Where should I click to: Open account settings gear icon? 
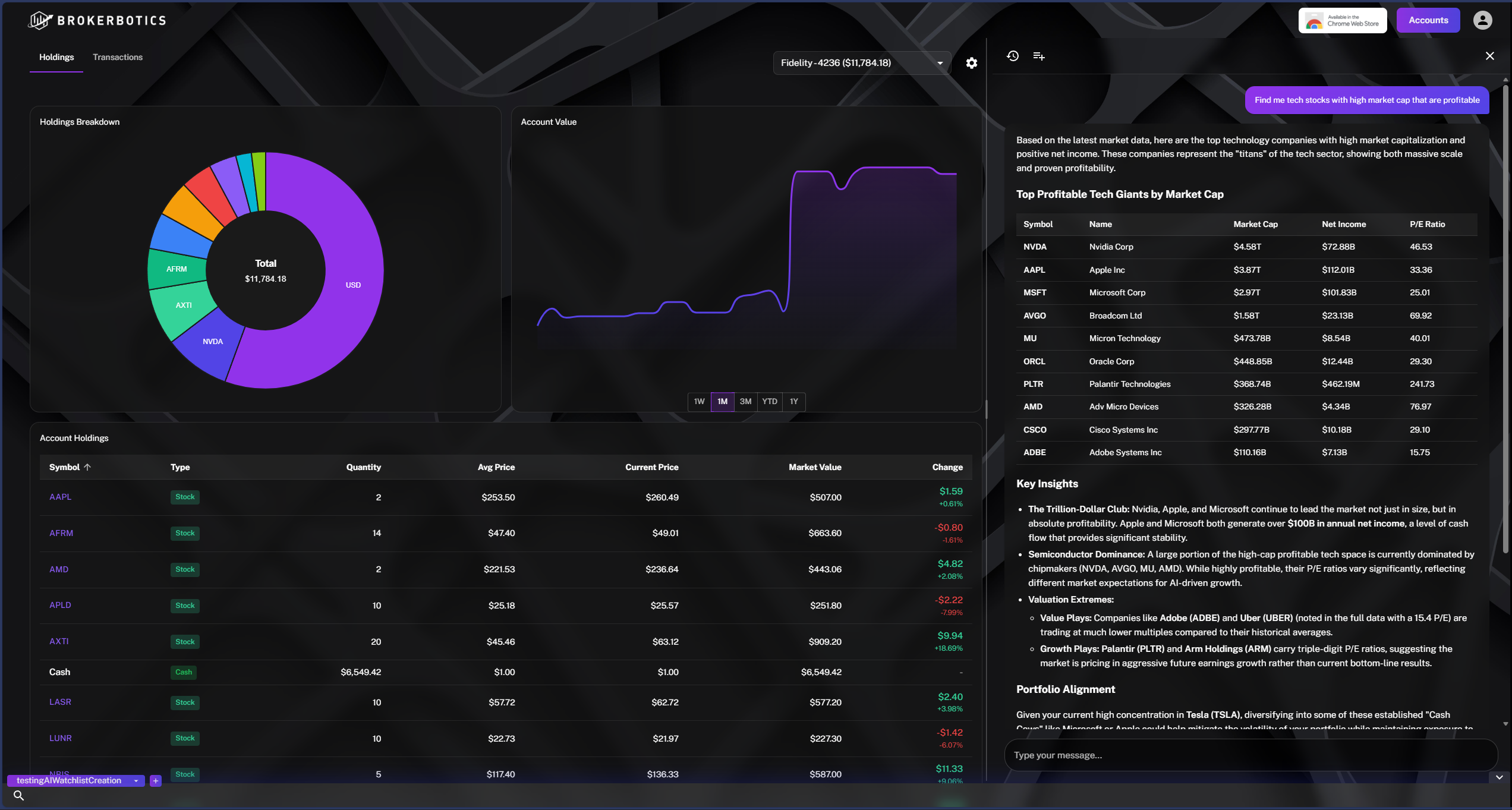971,63
